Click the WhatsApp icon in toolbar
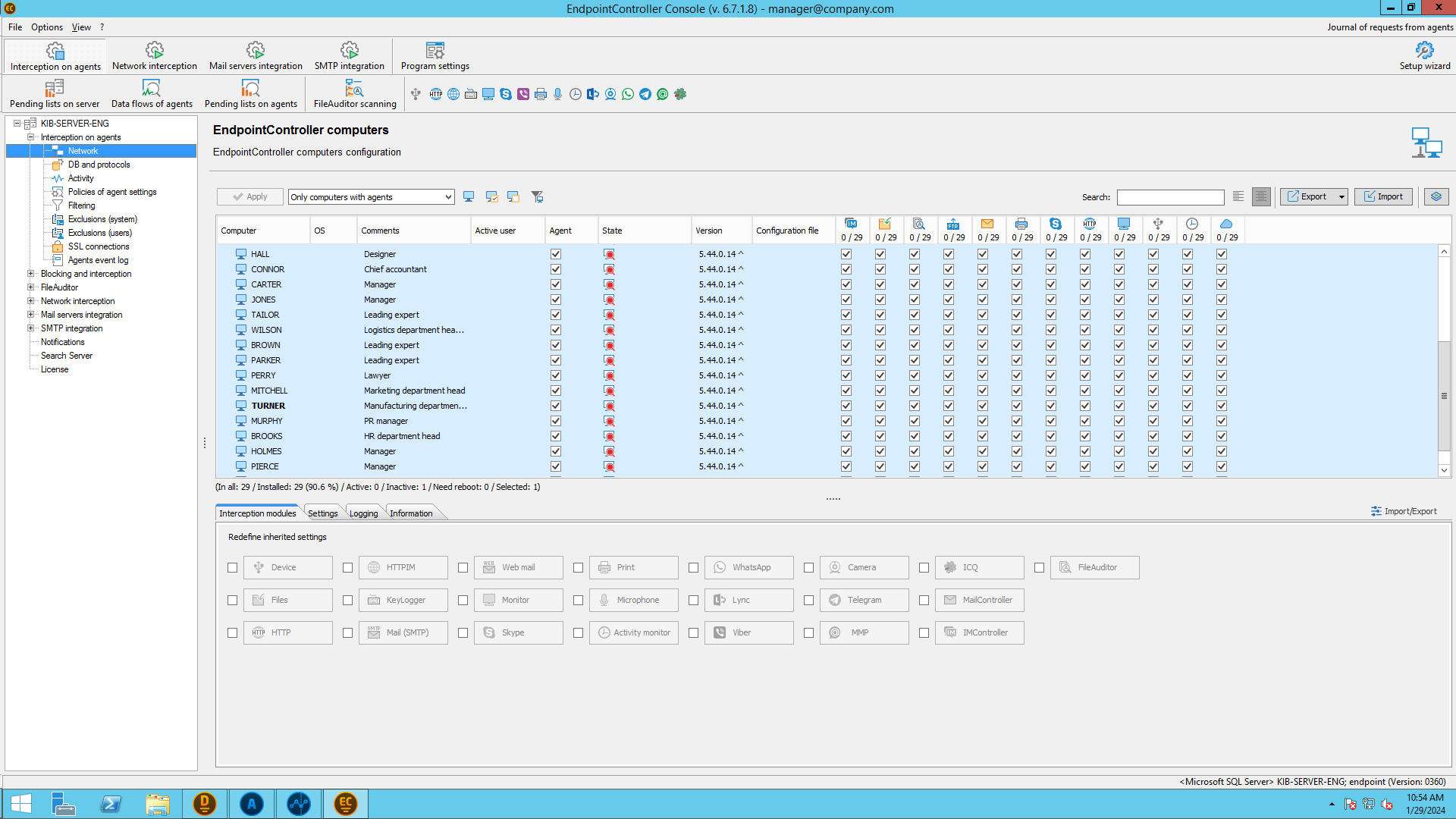Screen dimensions: 1456x819 (x=628, y=94)
